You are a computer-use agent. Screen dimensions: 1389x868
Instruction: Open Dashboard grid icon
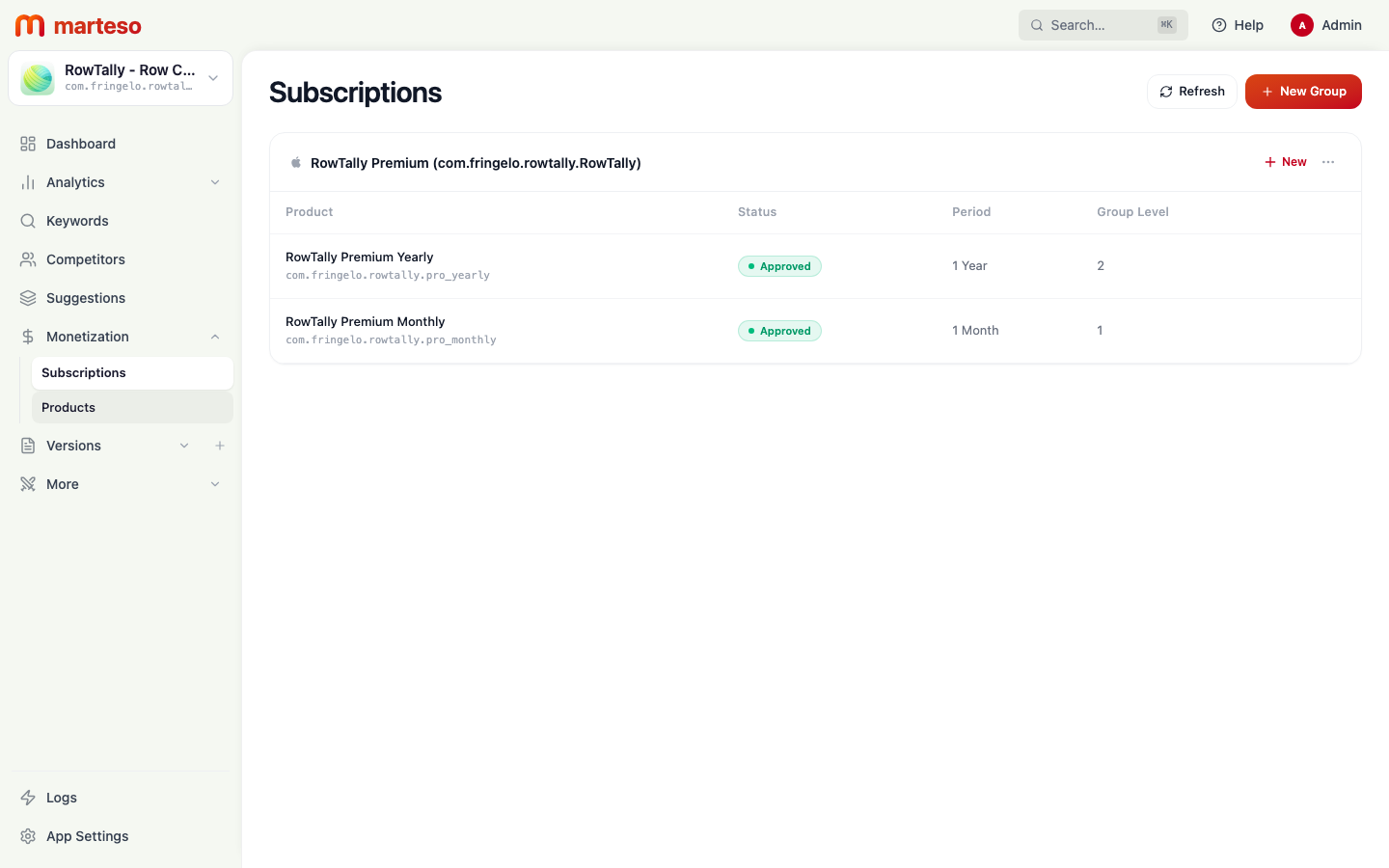coord(28,144)
